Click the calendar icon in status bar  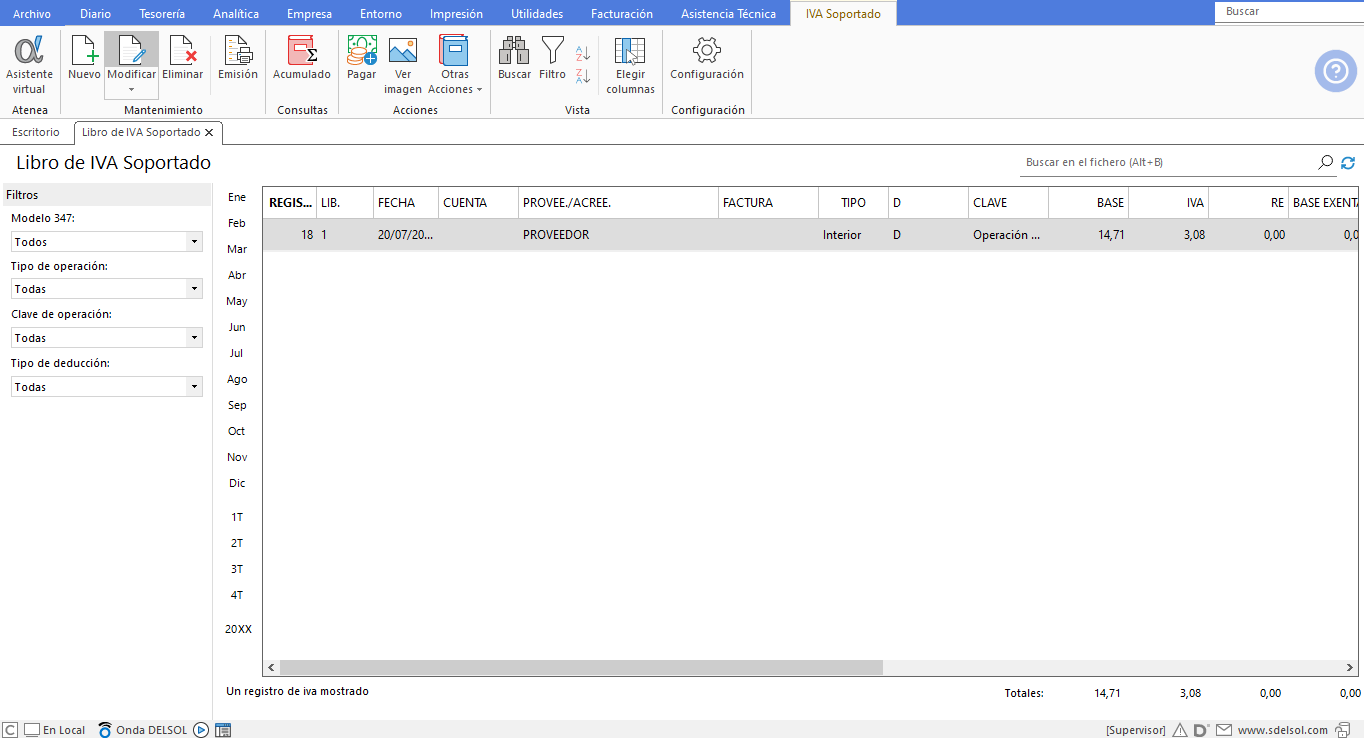[x=223, y=730]
